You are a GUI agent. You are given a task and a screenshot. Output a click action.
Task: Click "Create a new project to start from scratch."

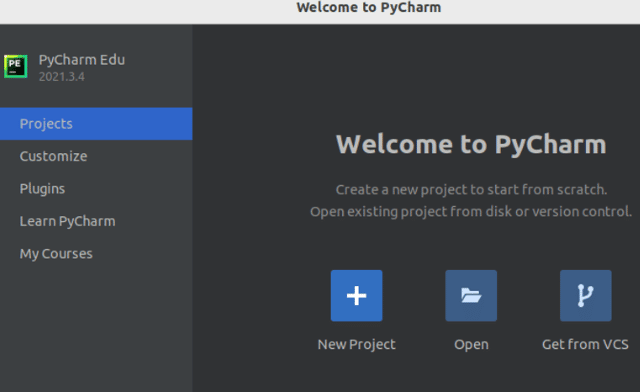tap(471, 190)
